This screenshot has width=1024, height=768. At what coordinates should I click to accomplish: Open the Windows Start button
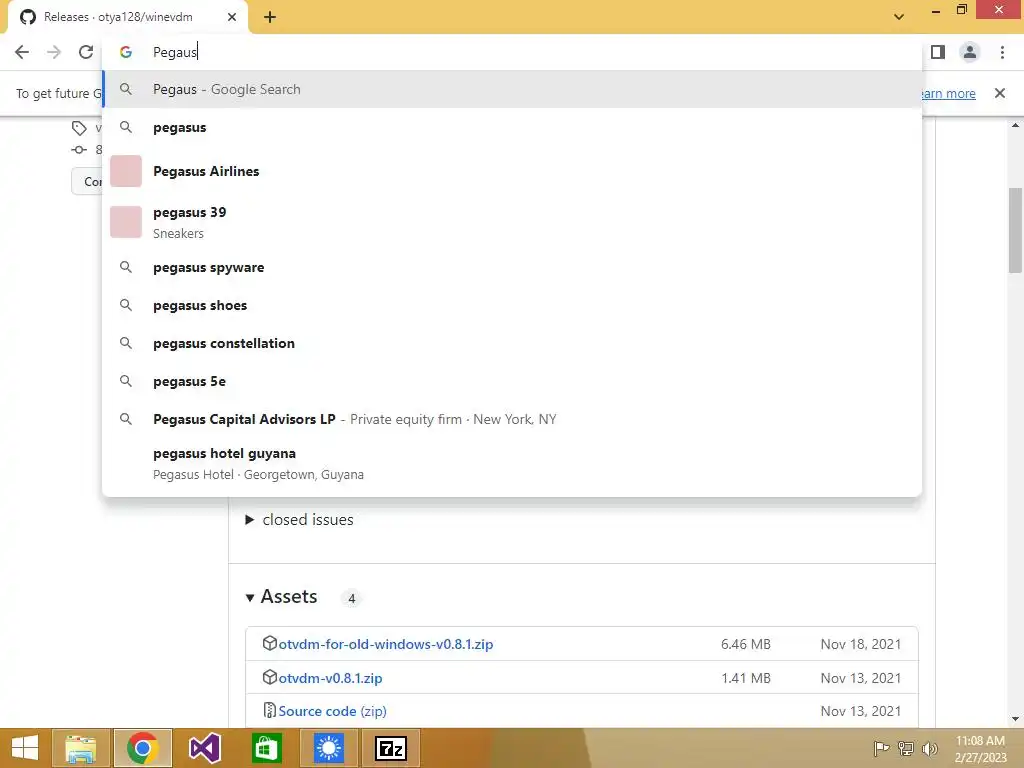pyautogui.click(x=25, y=748)
